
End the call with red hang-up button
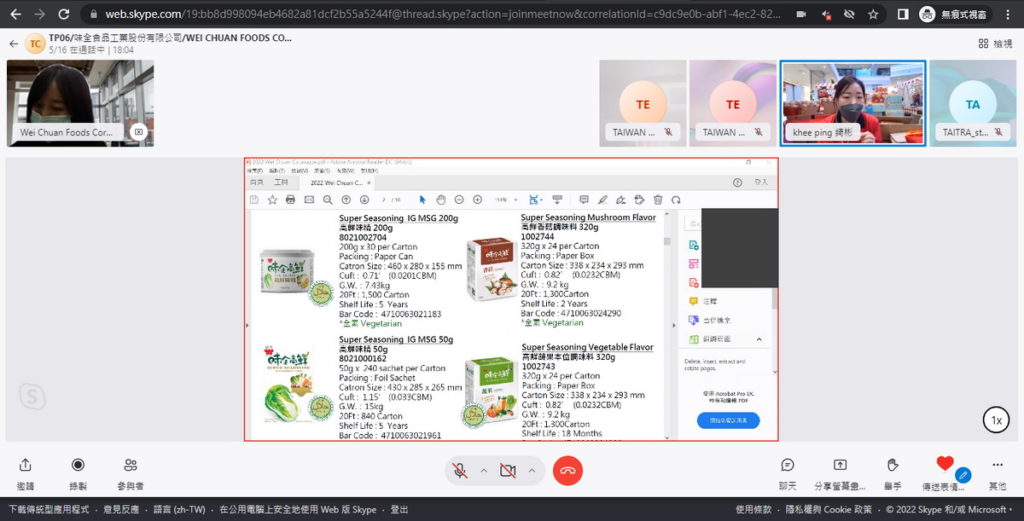[x=568, y=471]
